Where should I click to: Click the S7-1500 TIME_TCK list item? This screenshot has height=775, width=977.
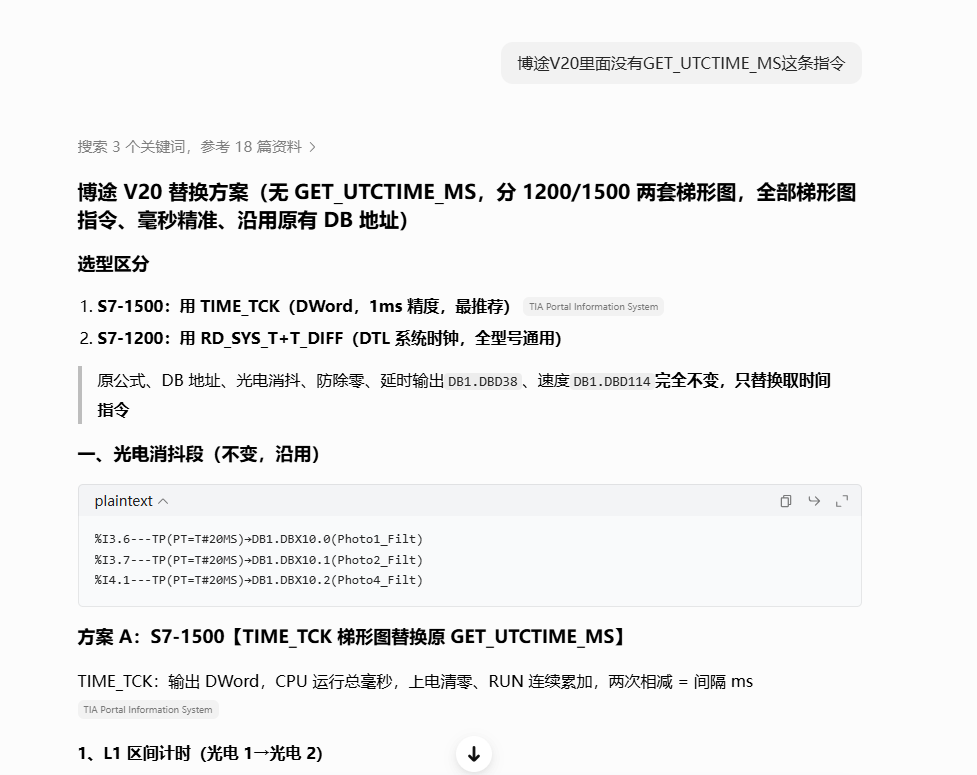[303, 307]
